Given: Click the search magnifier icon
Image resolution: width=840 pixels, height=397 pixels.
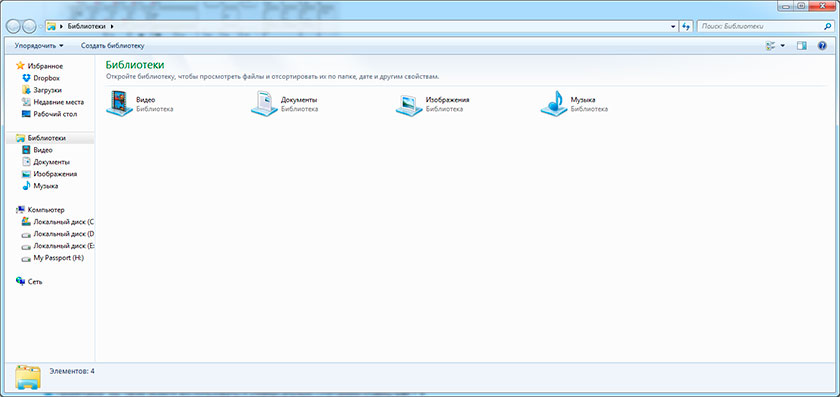Looking at the screenshot, I should coord(828,26).
